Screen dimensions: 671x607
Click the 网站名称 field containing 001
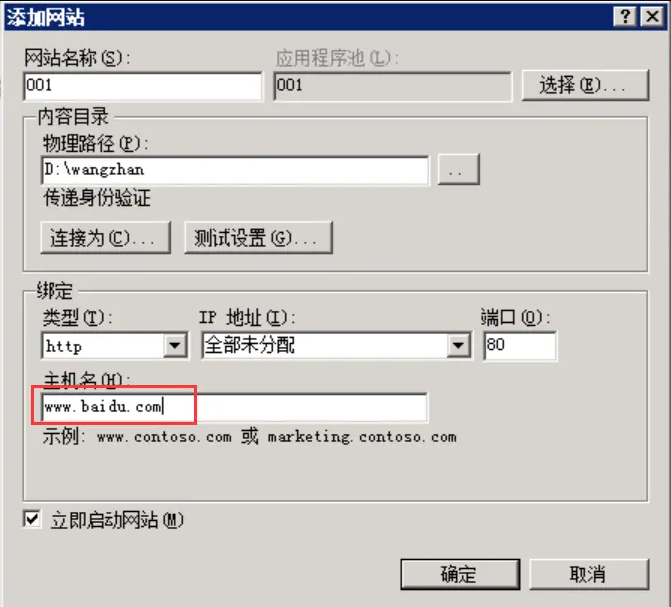tap(143, 86)
